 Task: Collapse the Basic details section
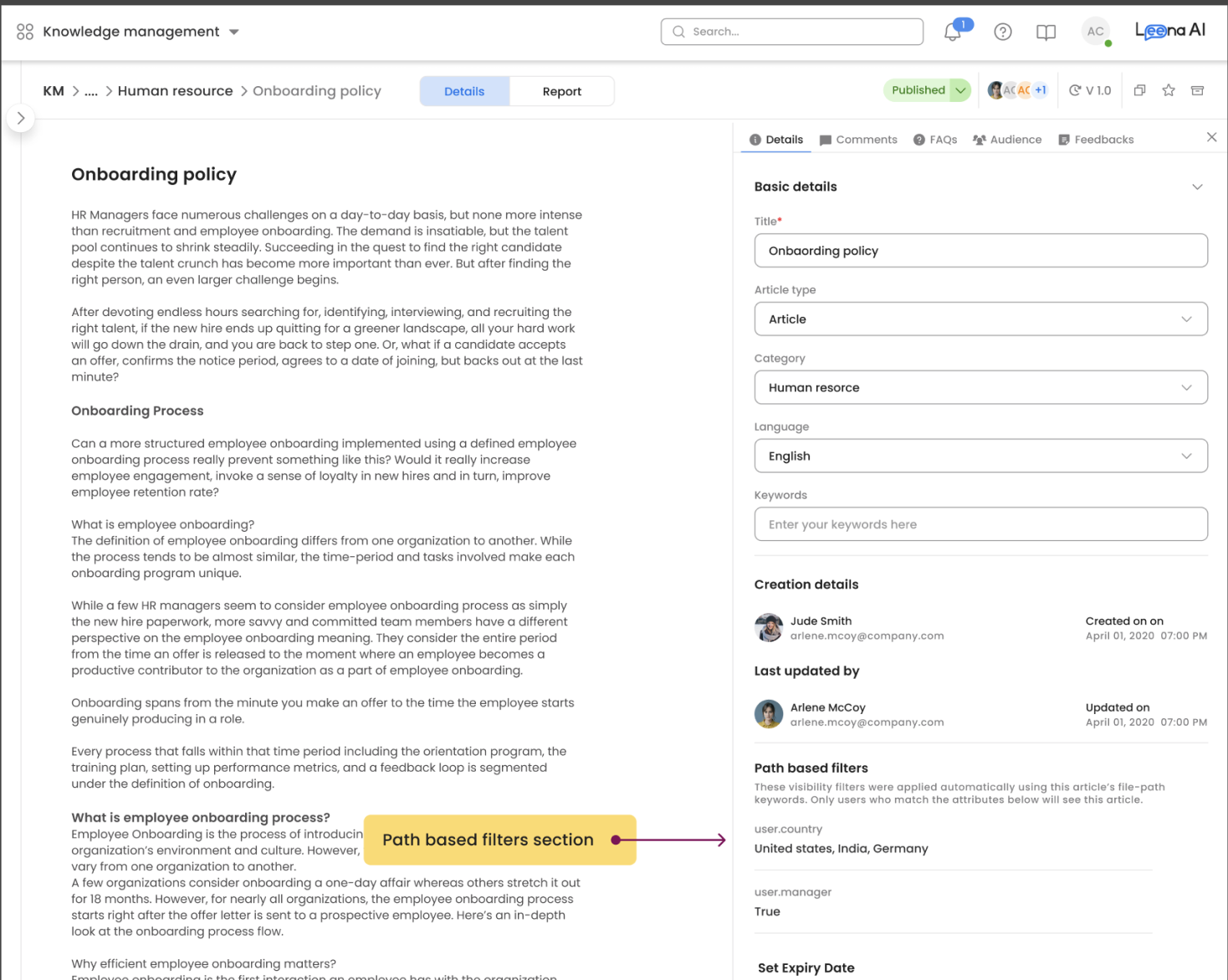tap(1197, 186)
